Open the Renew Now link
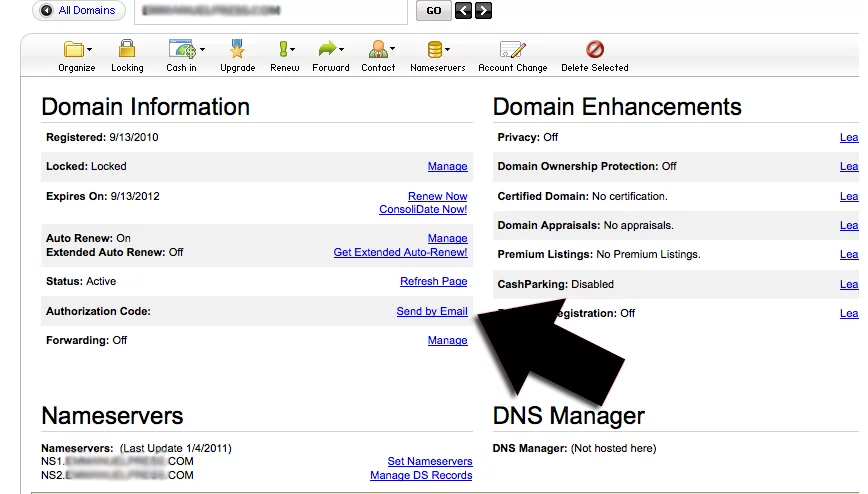Viewport: 868px width, 494px height. [x=437, y=196]
